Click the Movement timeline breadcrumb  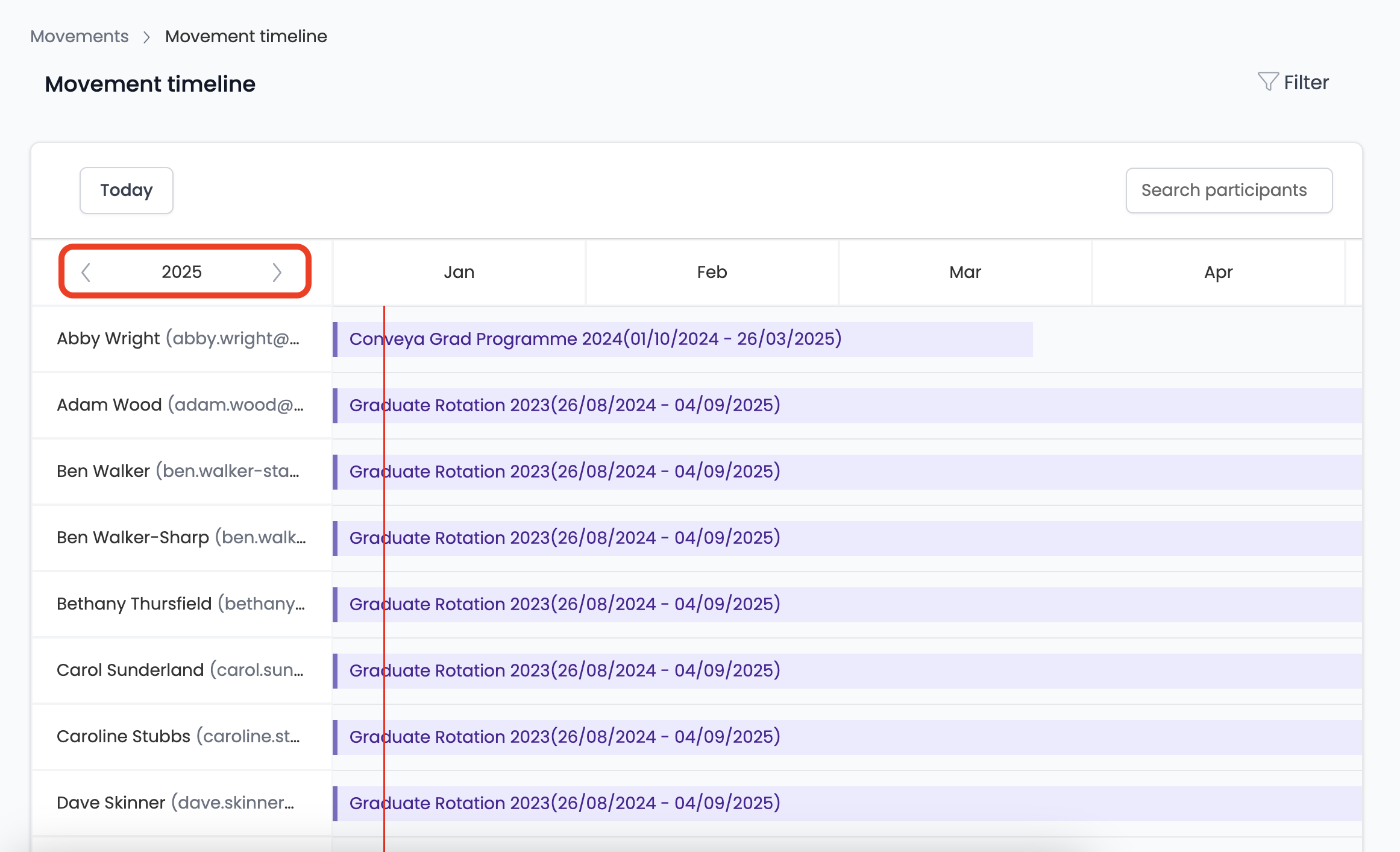click(x=246, y=36)
